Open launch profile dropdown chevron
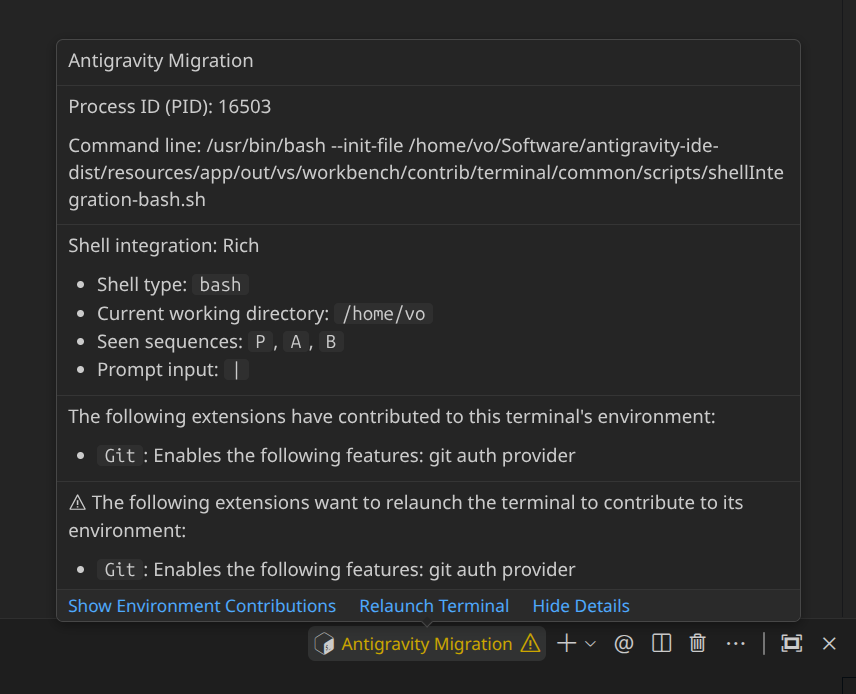 590,644
